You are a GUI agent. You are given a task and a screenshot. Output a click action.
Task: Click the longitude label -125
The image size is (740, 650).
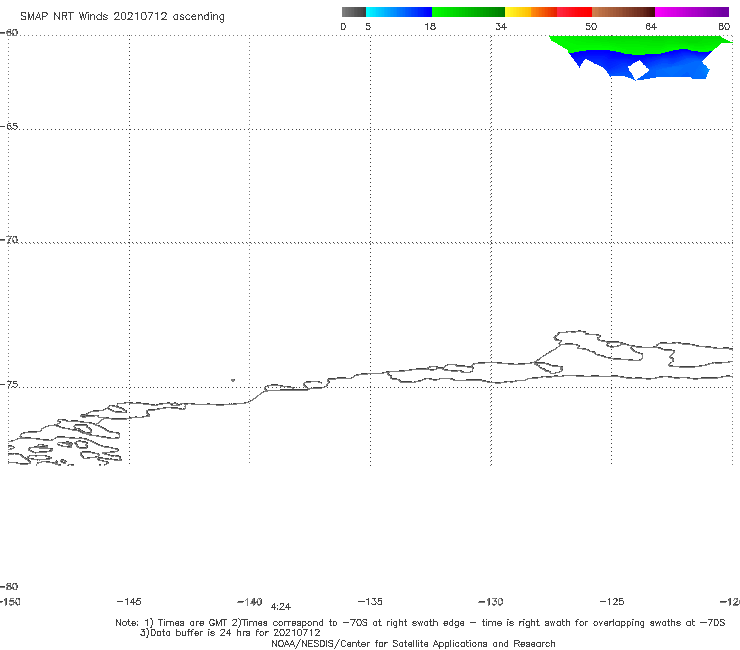pyautogui.click(x=612, y=601)
